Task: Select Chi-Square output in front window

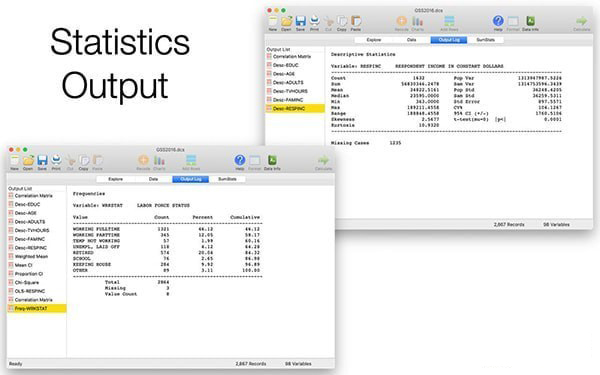Action: click(x=37, y=282)
